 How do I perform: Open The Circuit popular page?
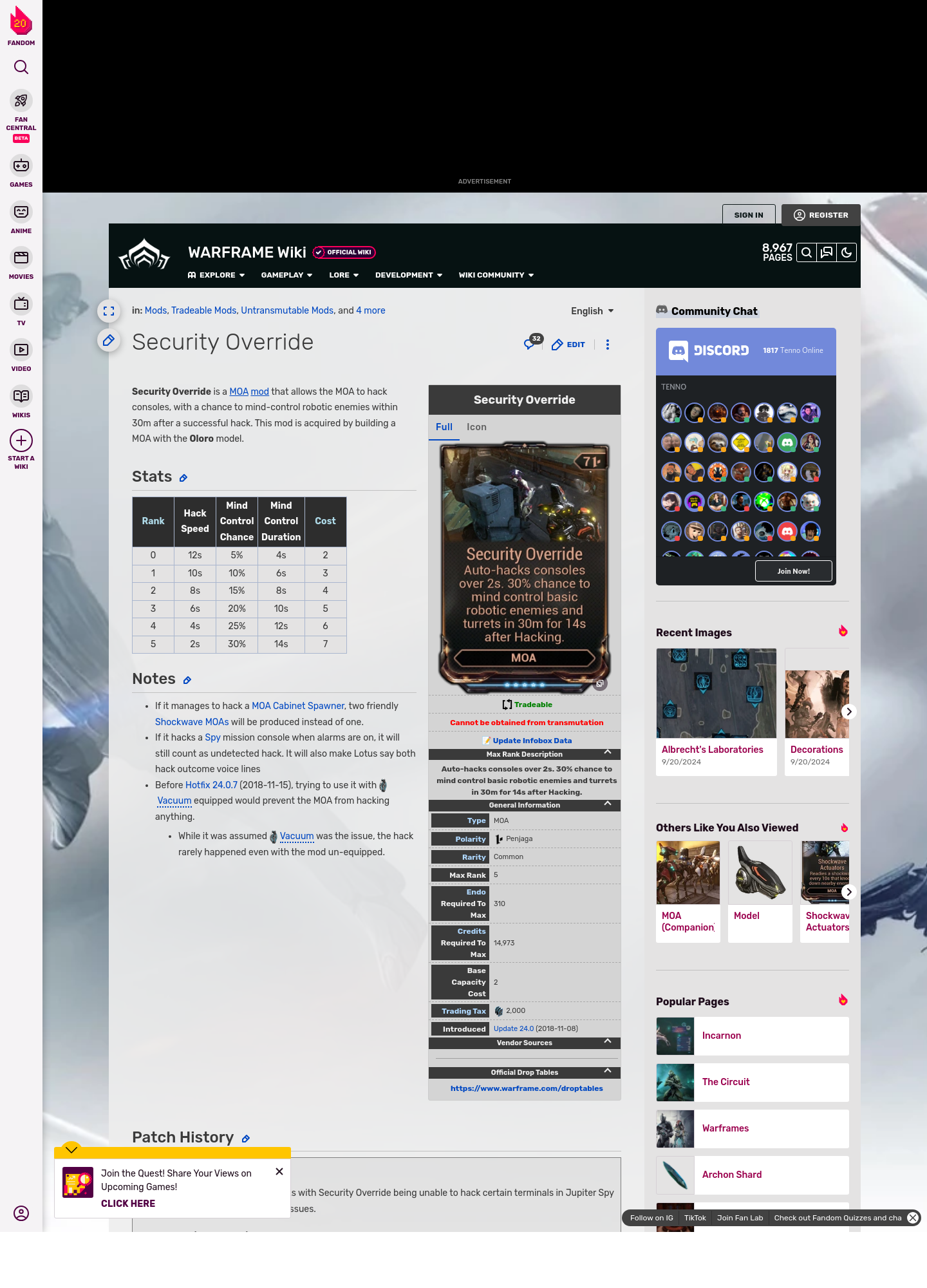[x=753, y=1082]
